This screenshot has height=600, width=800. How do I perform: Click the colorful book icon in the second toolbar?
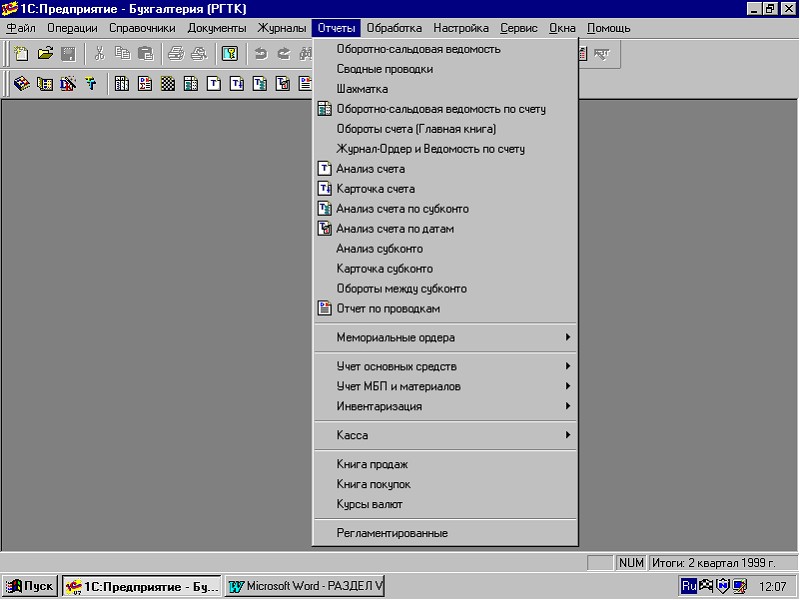21,83
